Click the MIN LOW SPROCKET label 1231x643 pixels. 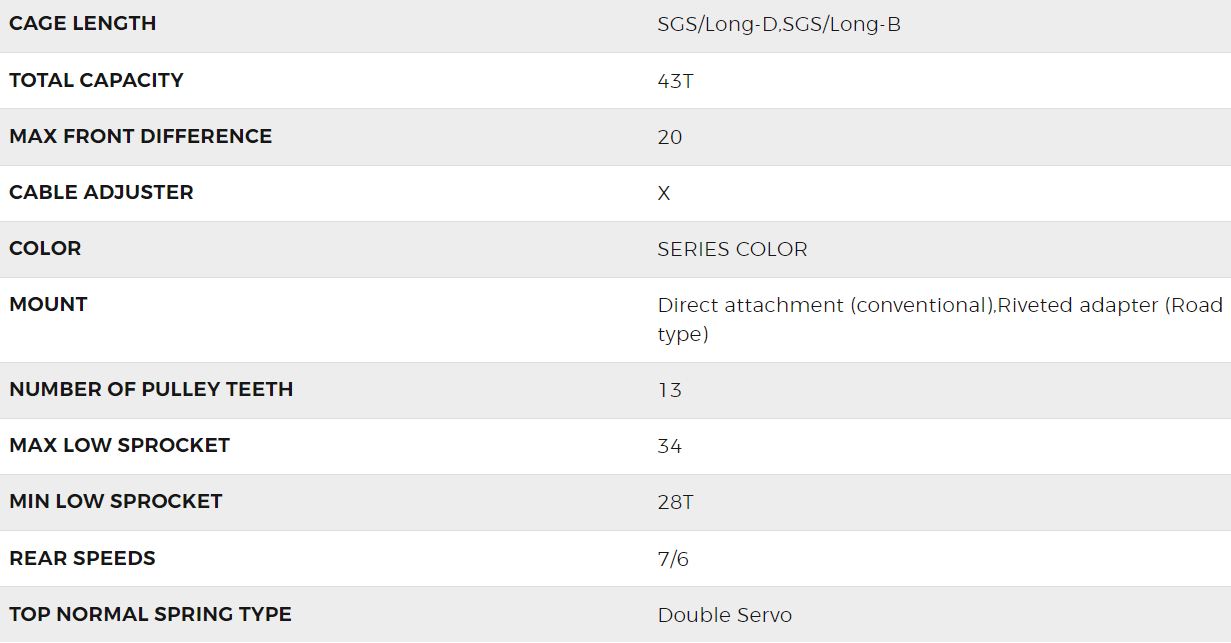(x=116, y=501)
